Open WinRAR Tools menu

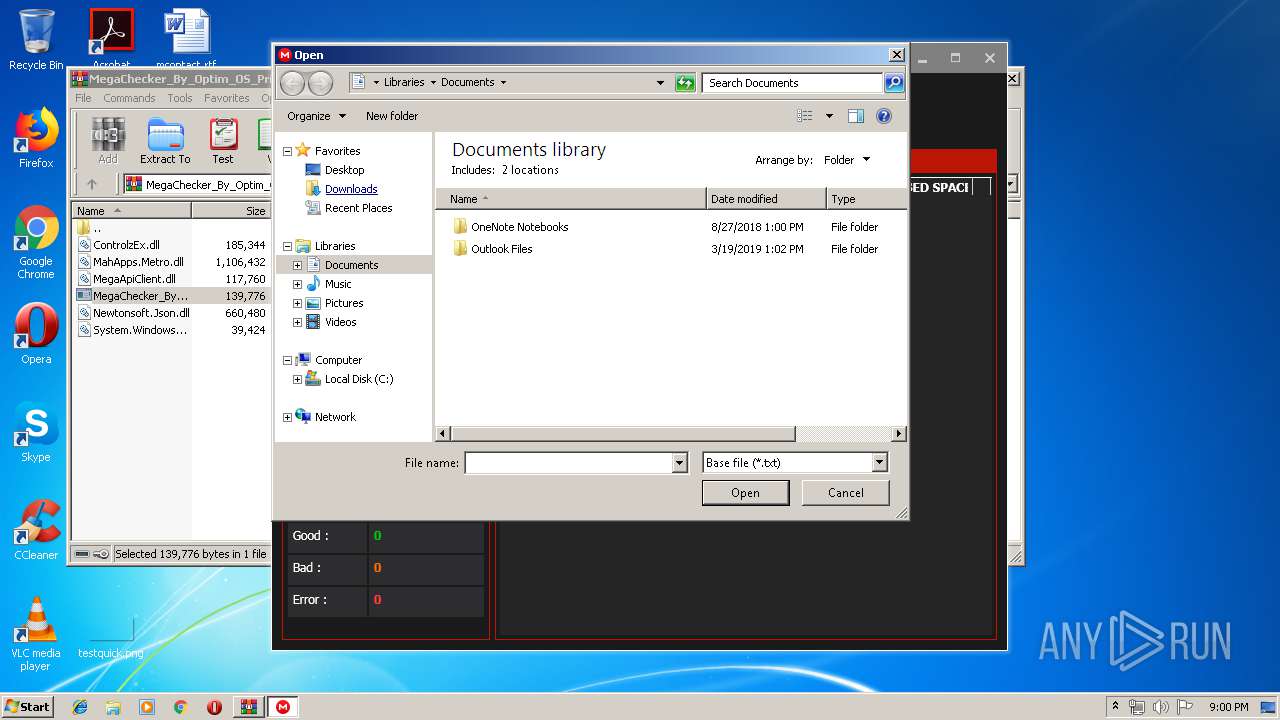[180, 98]
